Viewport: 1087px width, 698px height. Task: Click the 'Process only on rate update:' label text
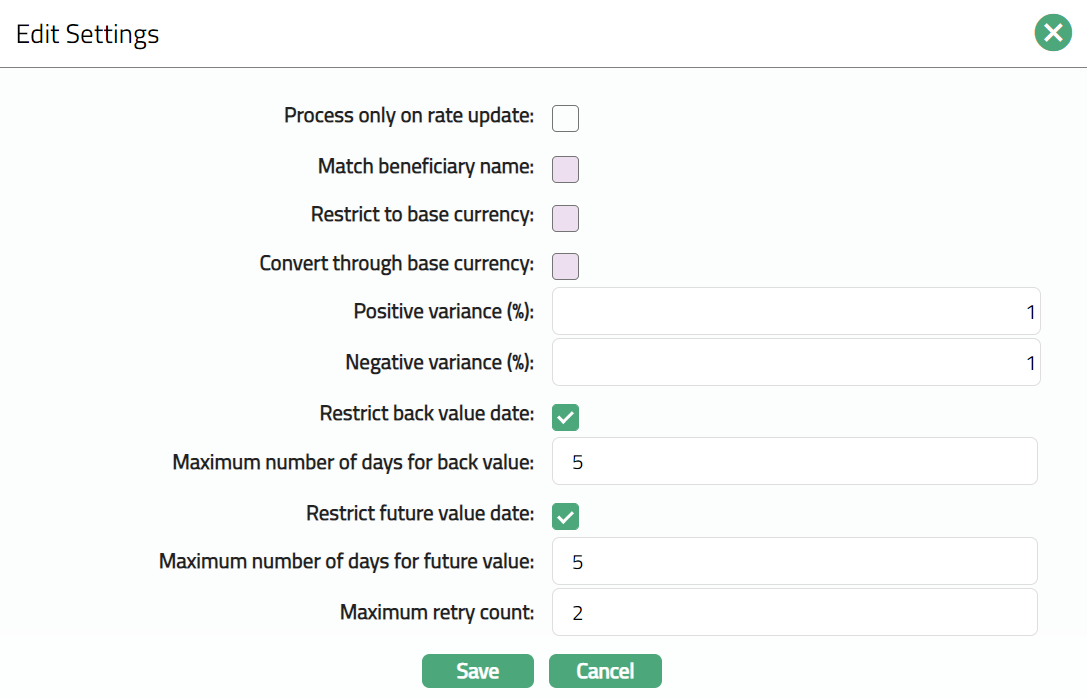point(409,116)
